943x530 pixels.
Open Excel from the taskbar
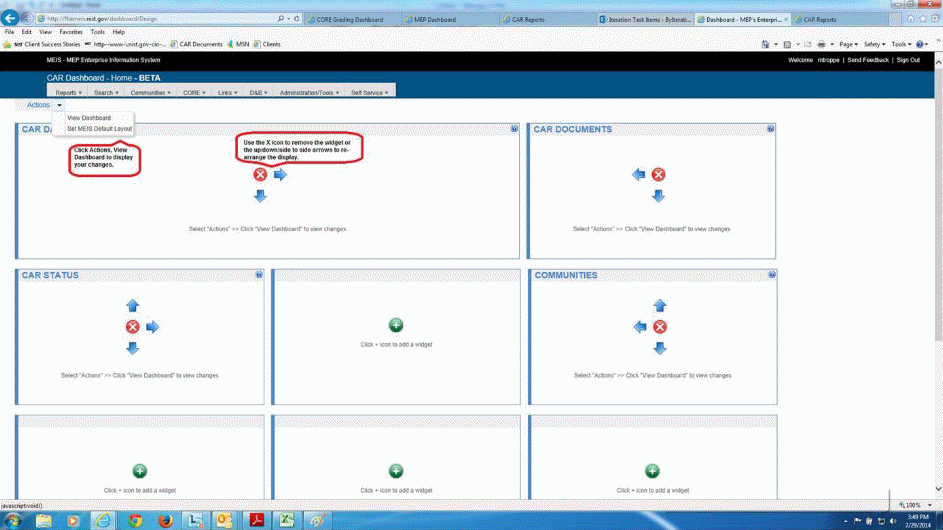(x=286, y=520)
